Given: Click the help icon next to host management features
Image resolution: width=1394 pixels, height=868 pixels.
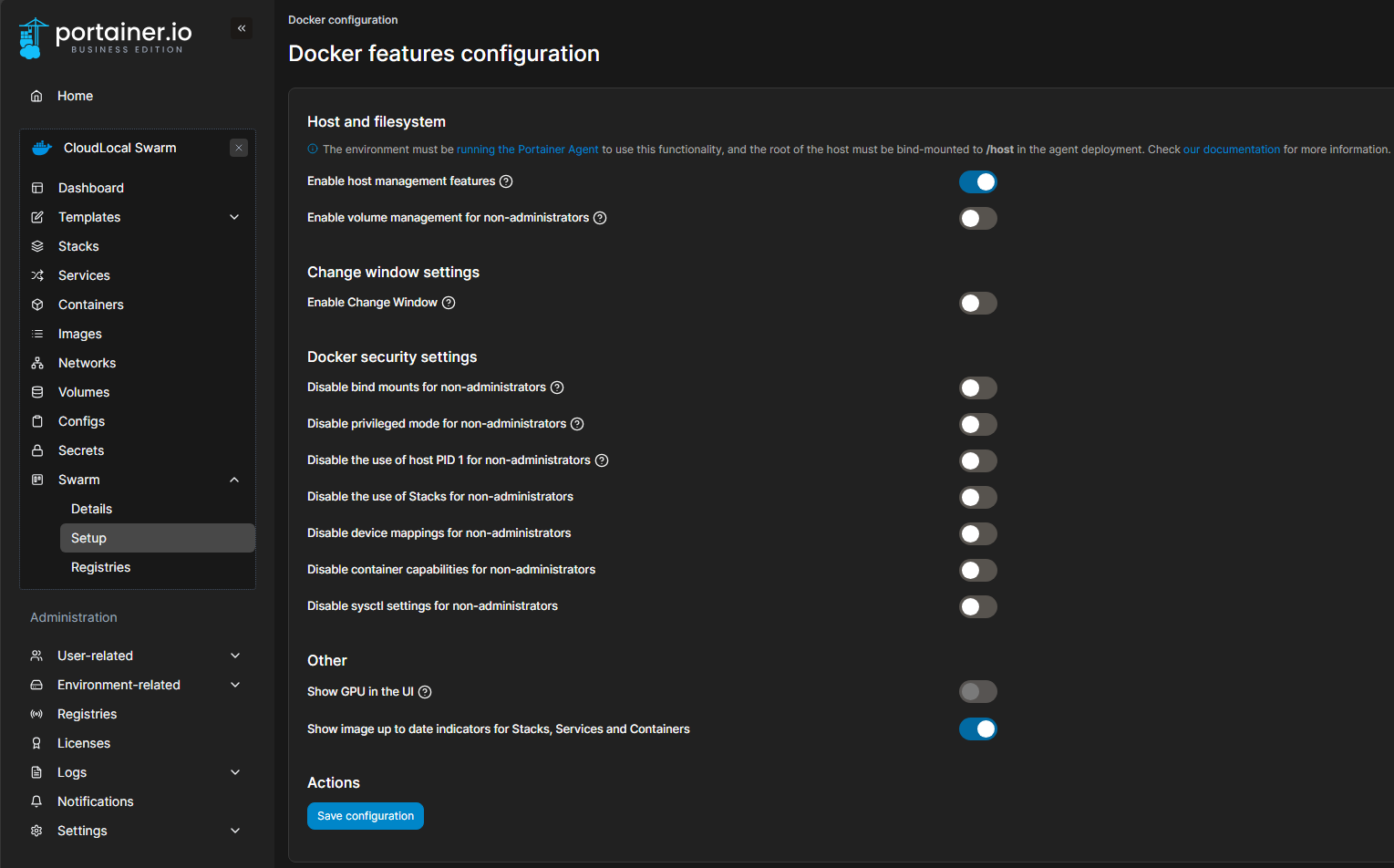Looking at the screenshot, I should pos(506,181).
